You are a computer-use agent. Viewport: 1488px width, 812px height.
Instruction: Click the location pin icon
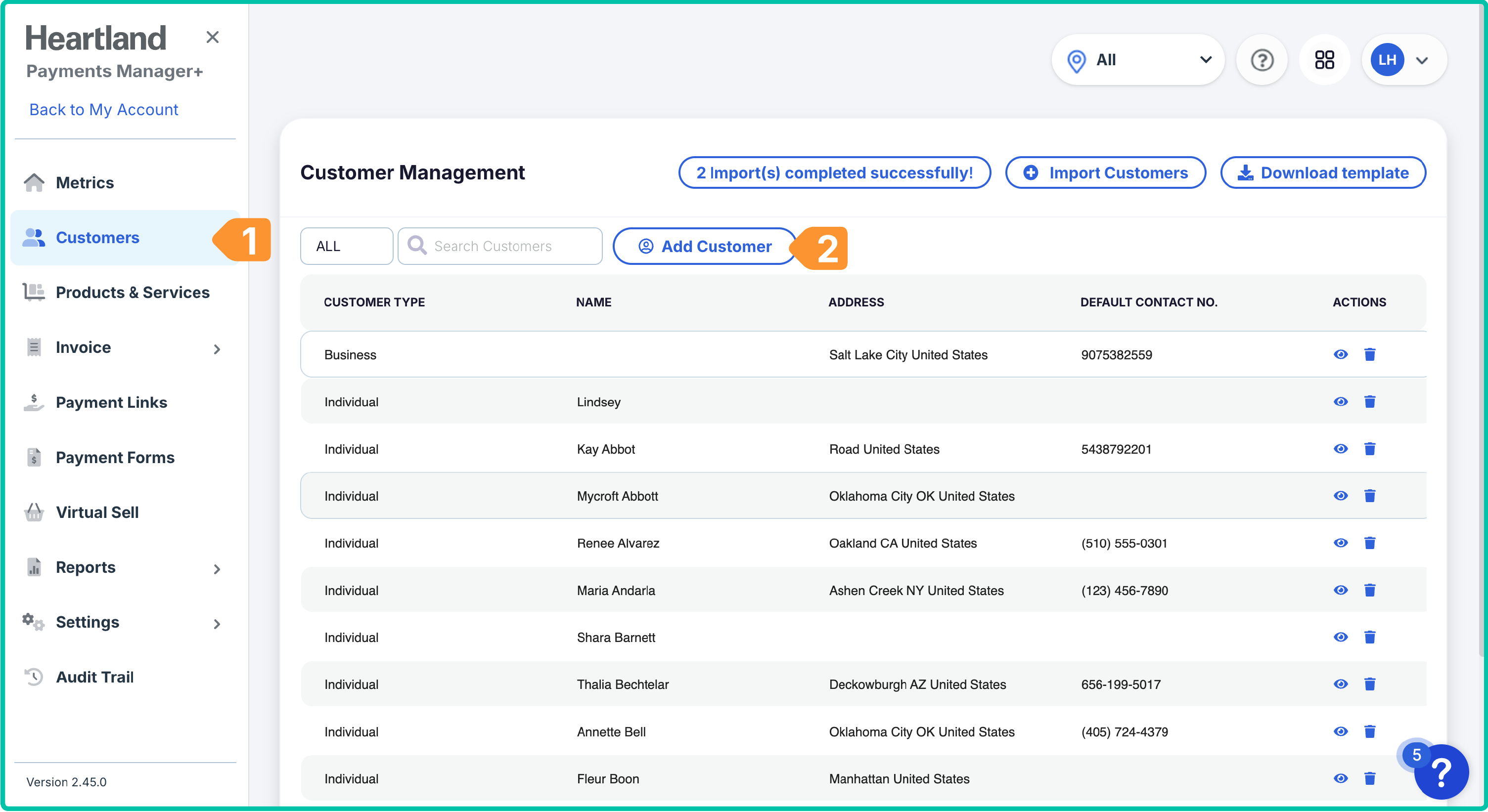[x=1076, y=61]
